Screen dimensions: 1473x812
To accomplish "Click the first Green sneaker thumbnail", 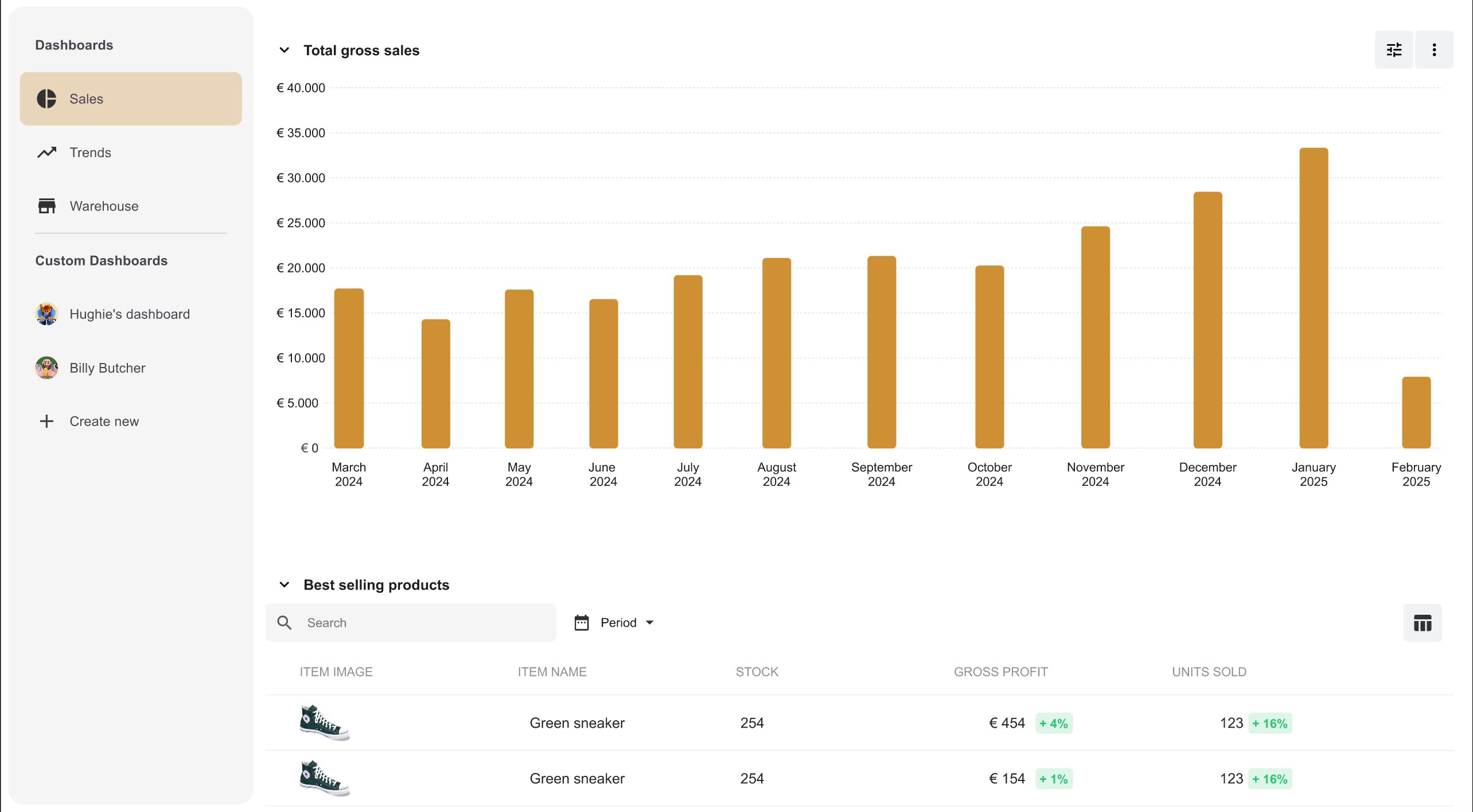I will [x=325, y=723].
